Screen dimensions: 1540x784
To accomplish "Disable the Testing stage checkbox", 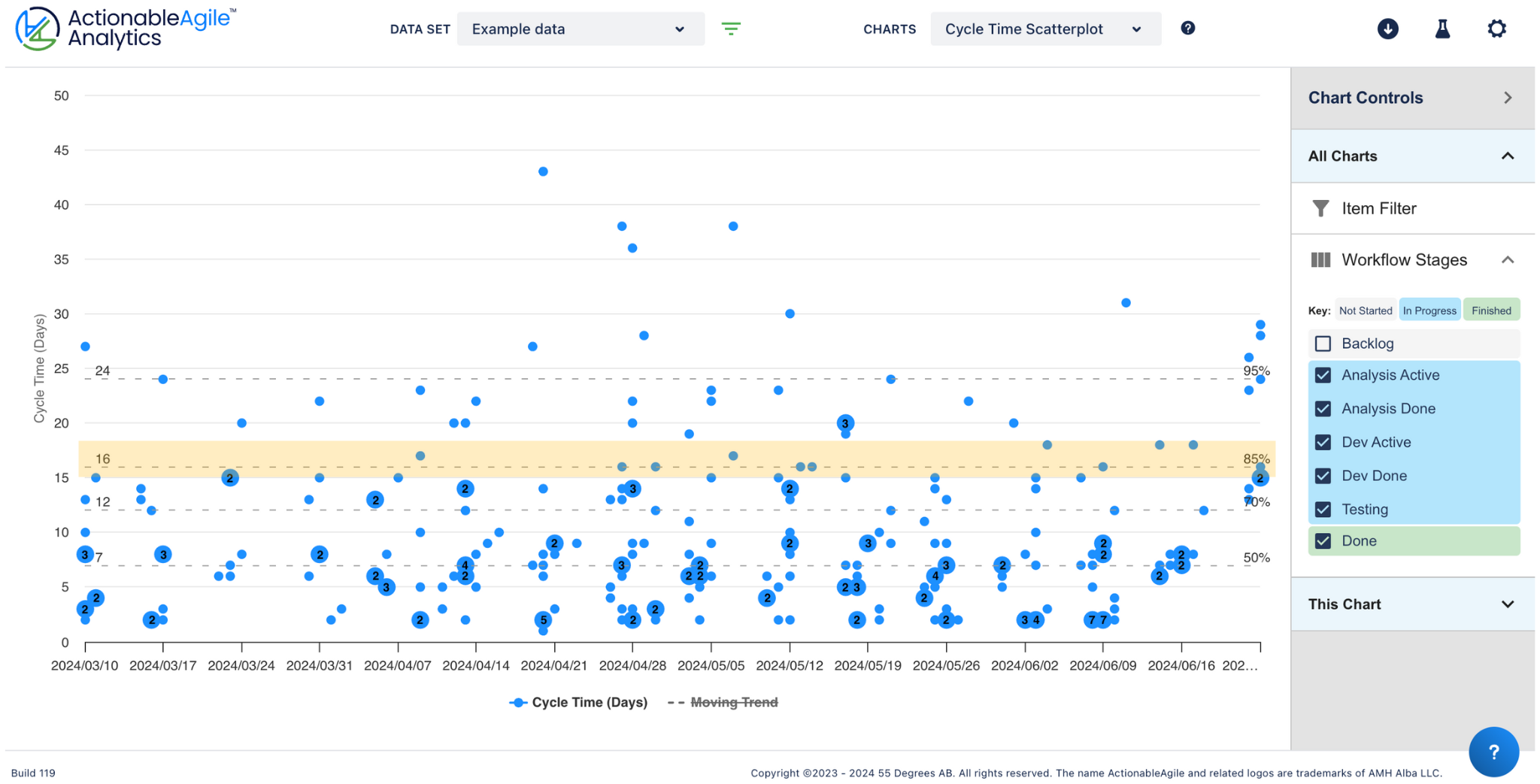I will pyautogui.click(x=1323, y=509).
